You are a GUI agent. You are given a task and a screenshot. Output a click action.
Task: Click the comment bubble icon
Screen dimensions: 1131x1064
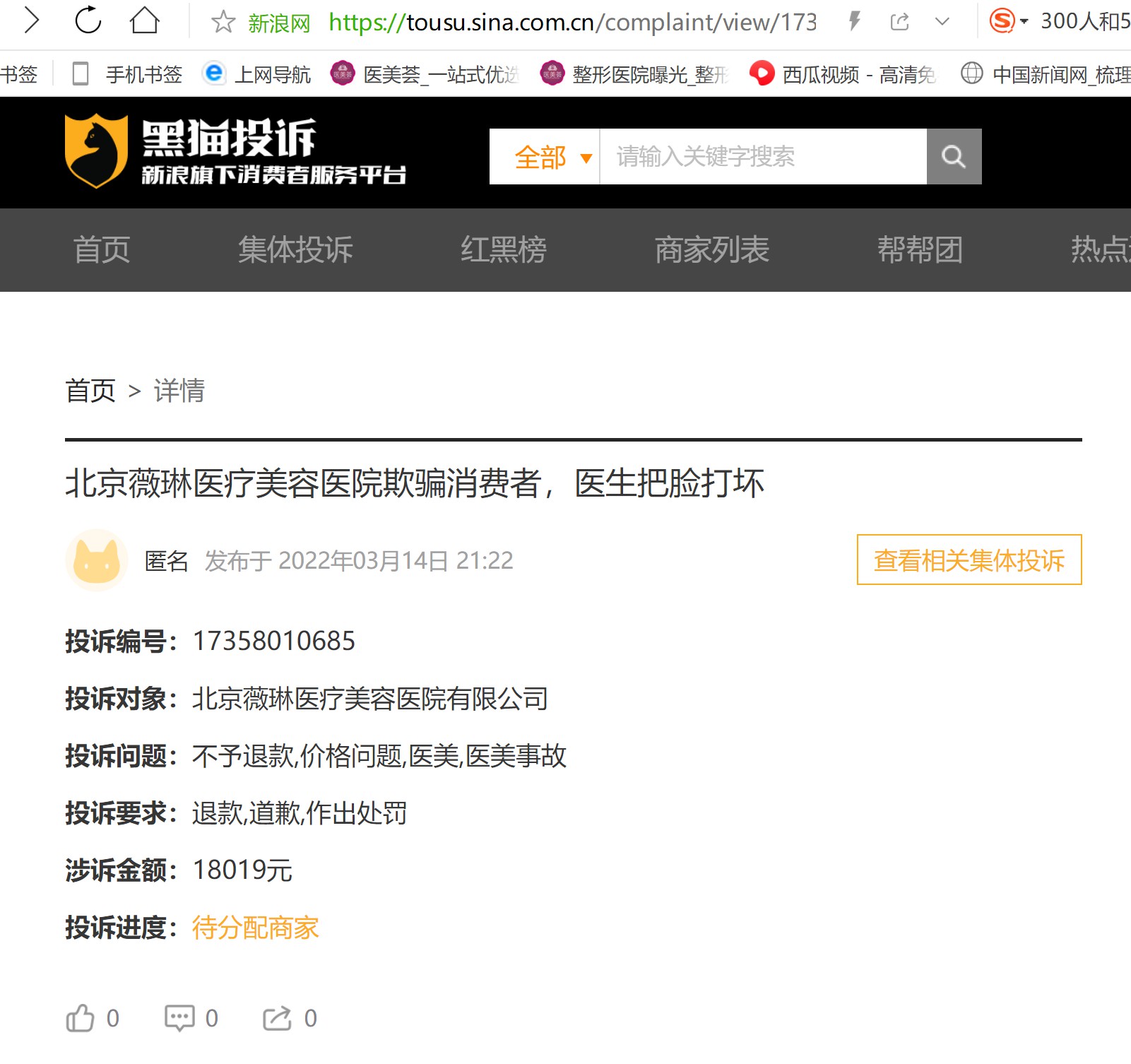(x=179, y=1018)
